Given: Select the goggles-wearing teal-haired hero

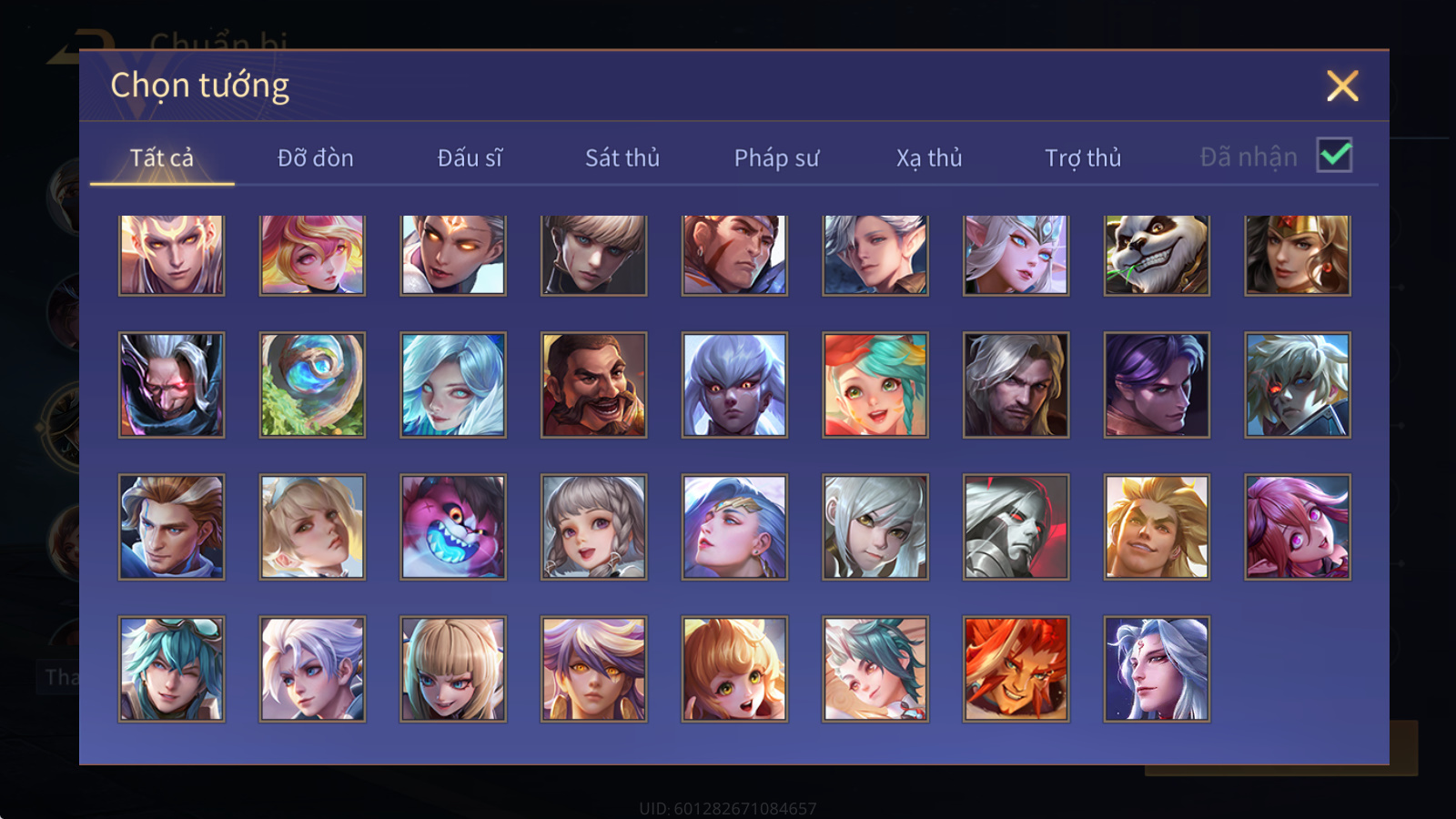Looking at the screenshot, I should [171, 669].
